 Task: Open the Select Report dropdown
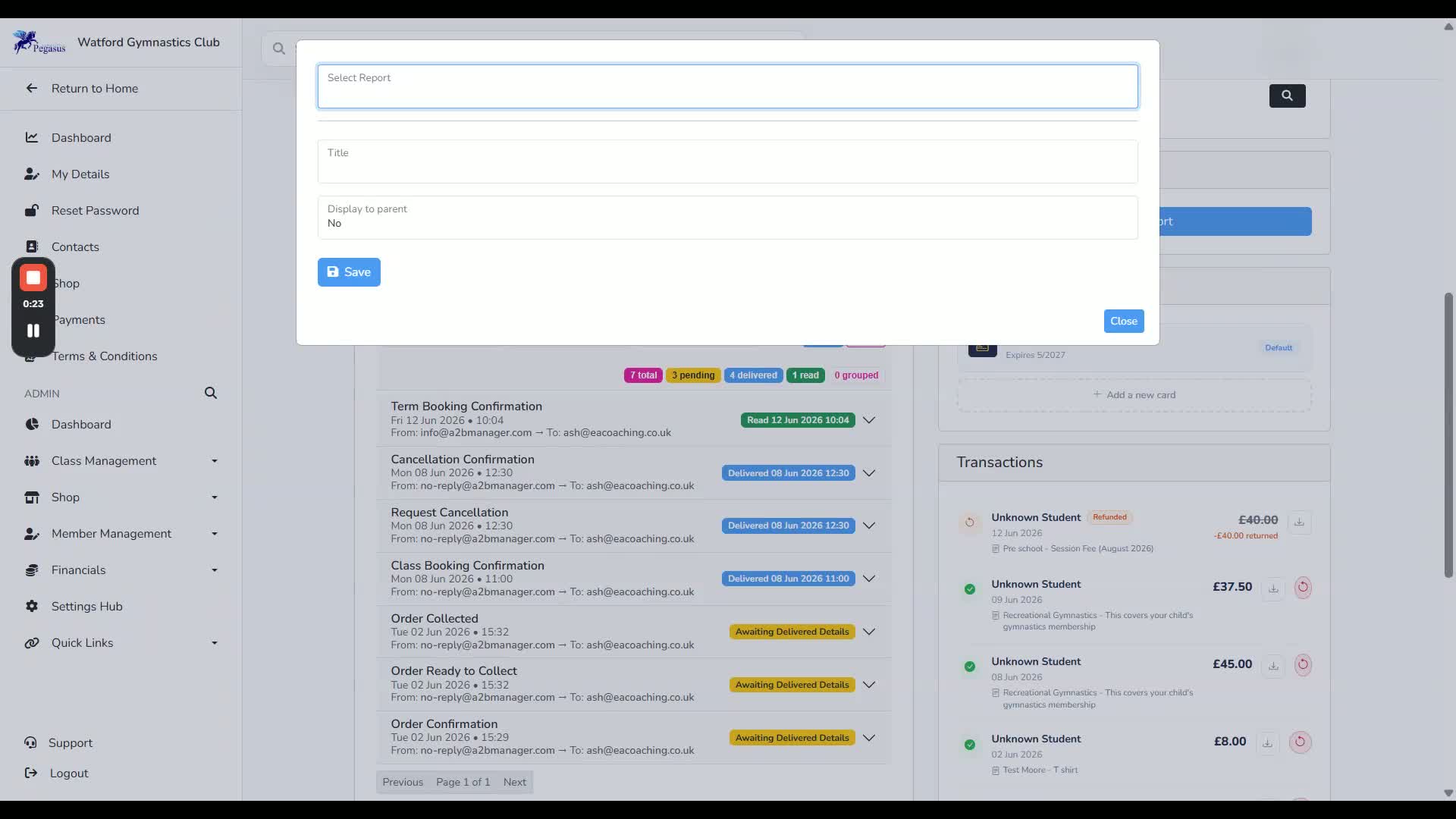tap(727, 86)
